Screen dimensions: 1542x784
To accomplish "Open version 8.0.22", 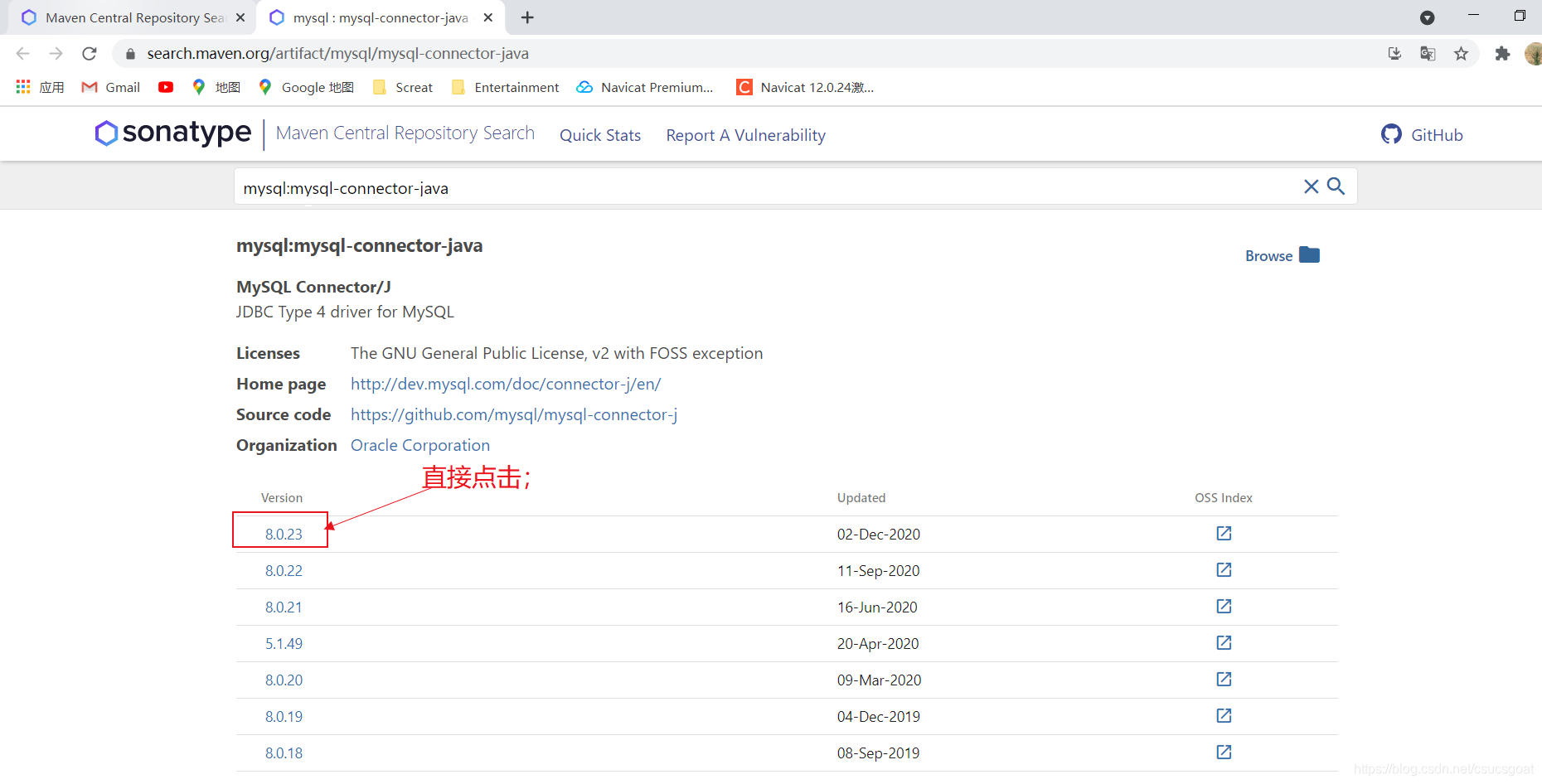I will pos(284,571).
